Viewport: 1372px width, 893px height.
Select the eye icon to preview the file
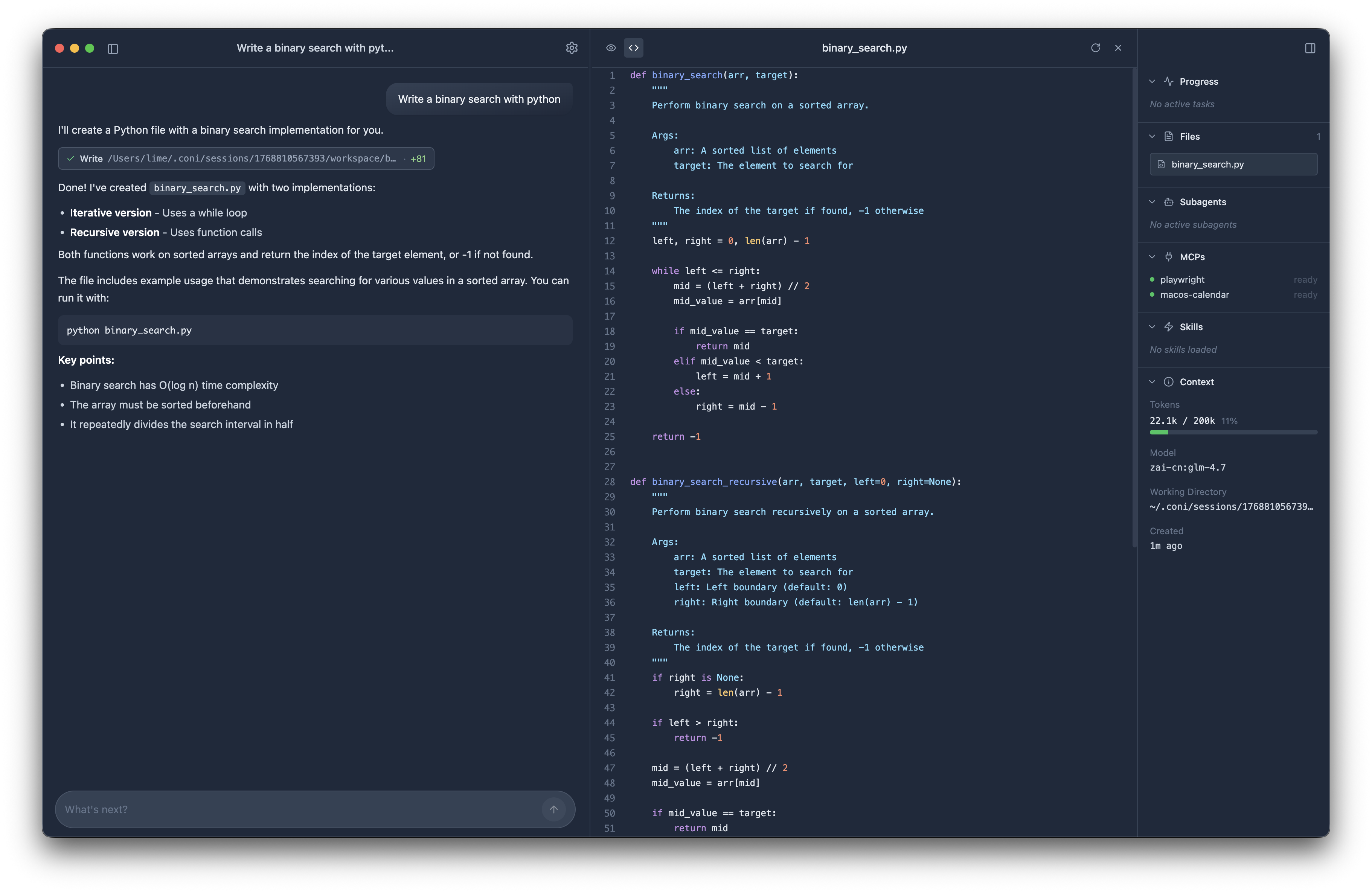(x=610, y=48)
